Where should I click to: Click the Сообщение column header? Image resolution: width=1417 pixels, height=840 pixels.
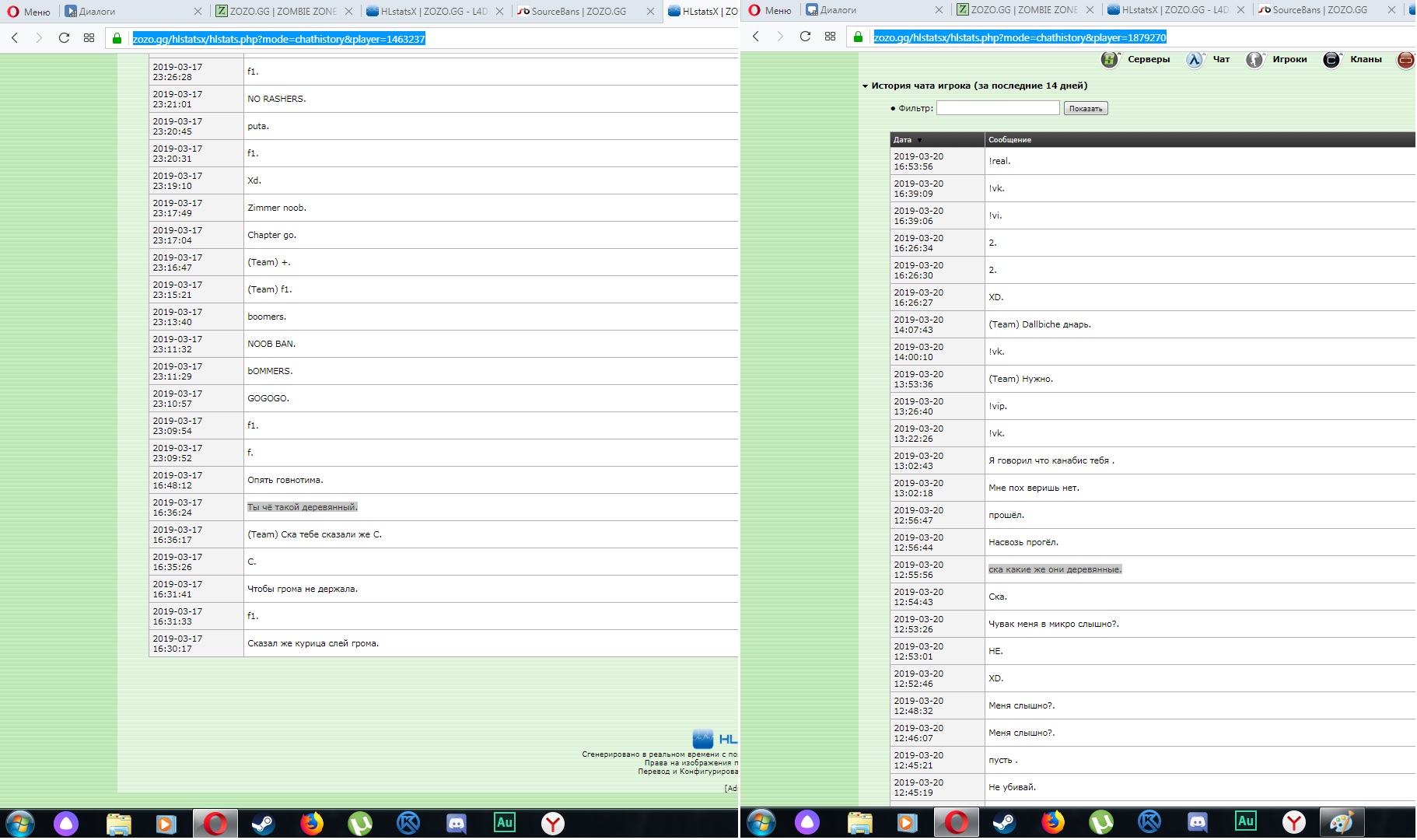coord(1009,140)
